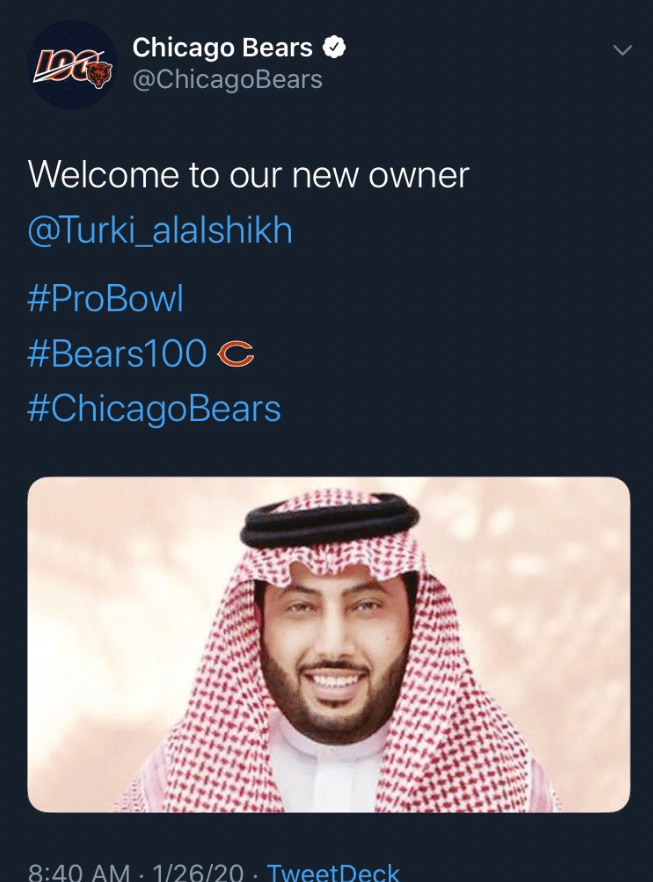Select the #ChicagoBears hashtag in tweet body
The height and width of the screenshot is (882, 653).
(154, 408)
